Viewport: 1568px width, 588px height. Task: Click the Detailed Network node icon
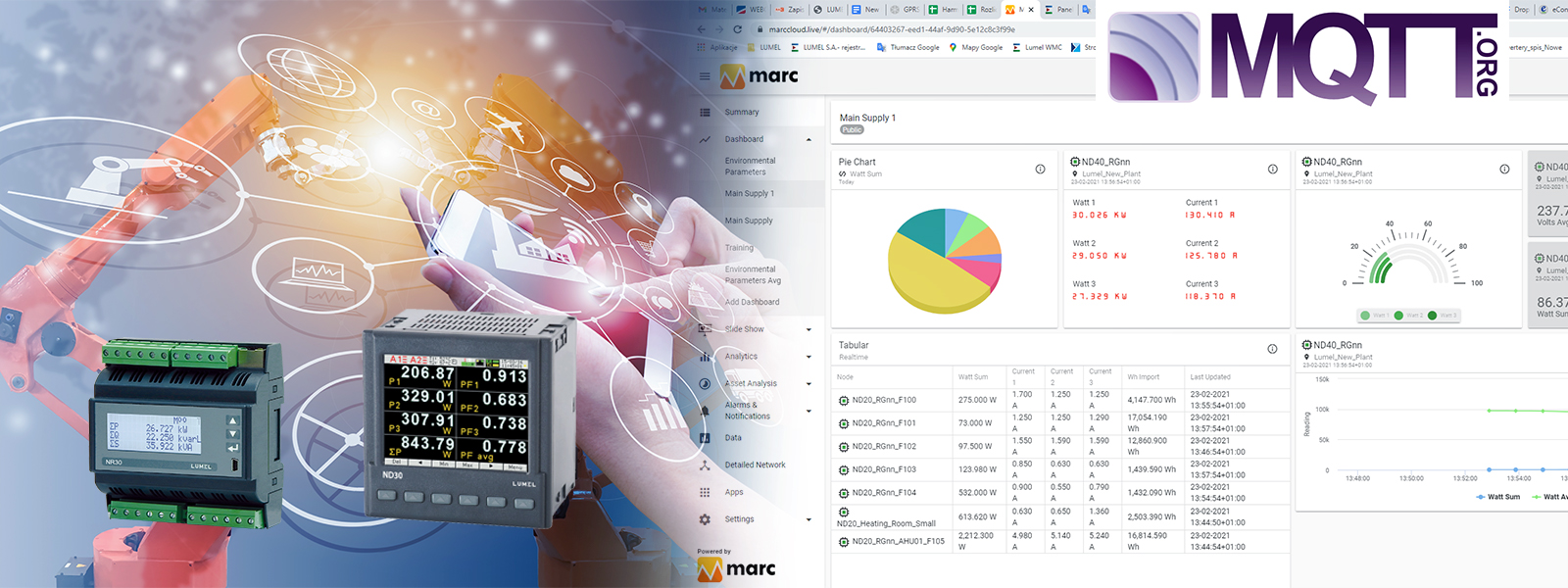coord(705,465)
